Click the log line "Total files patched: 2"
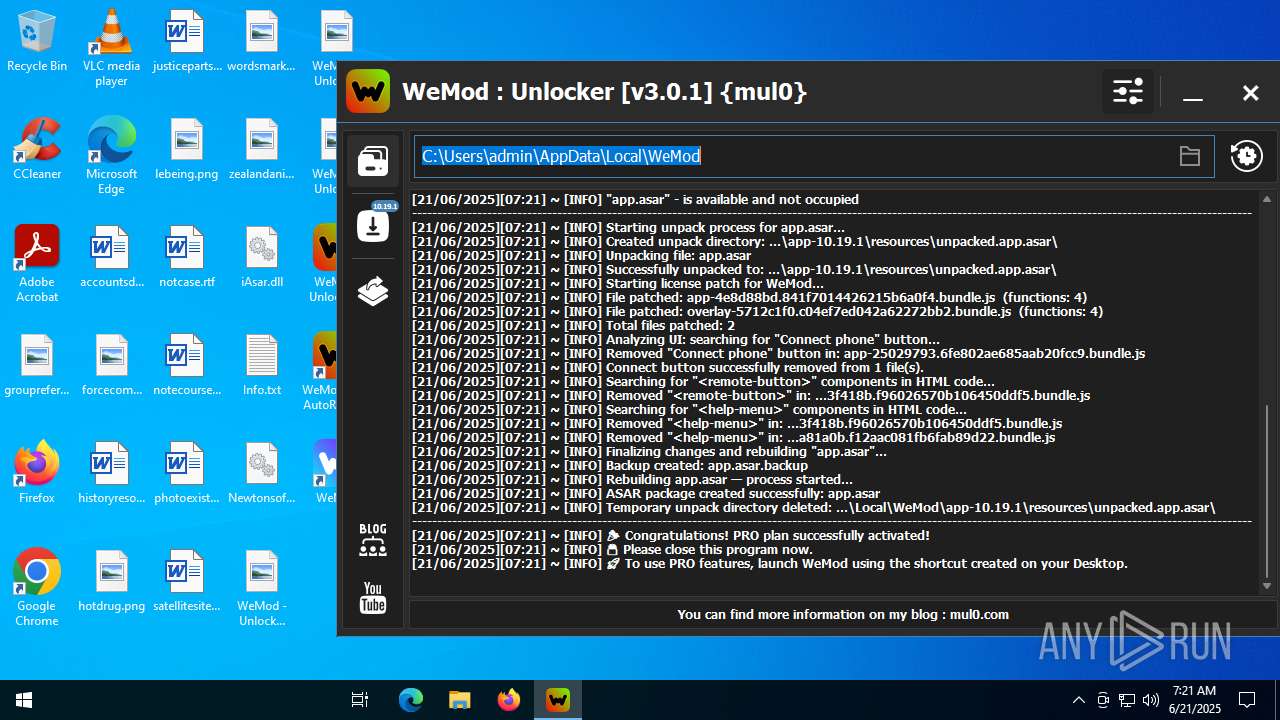Screen dimensions: 1280x720 click(573, 325)
